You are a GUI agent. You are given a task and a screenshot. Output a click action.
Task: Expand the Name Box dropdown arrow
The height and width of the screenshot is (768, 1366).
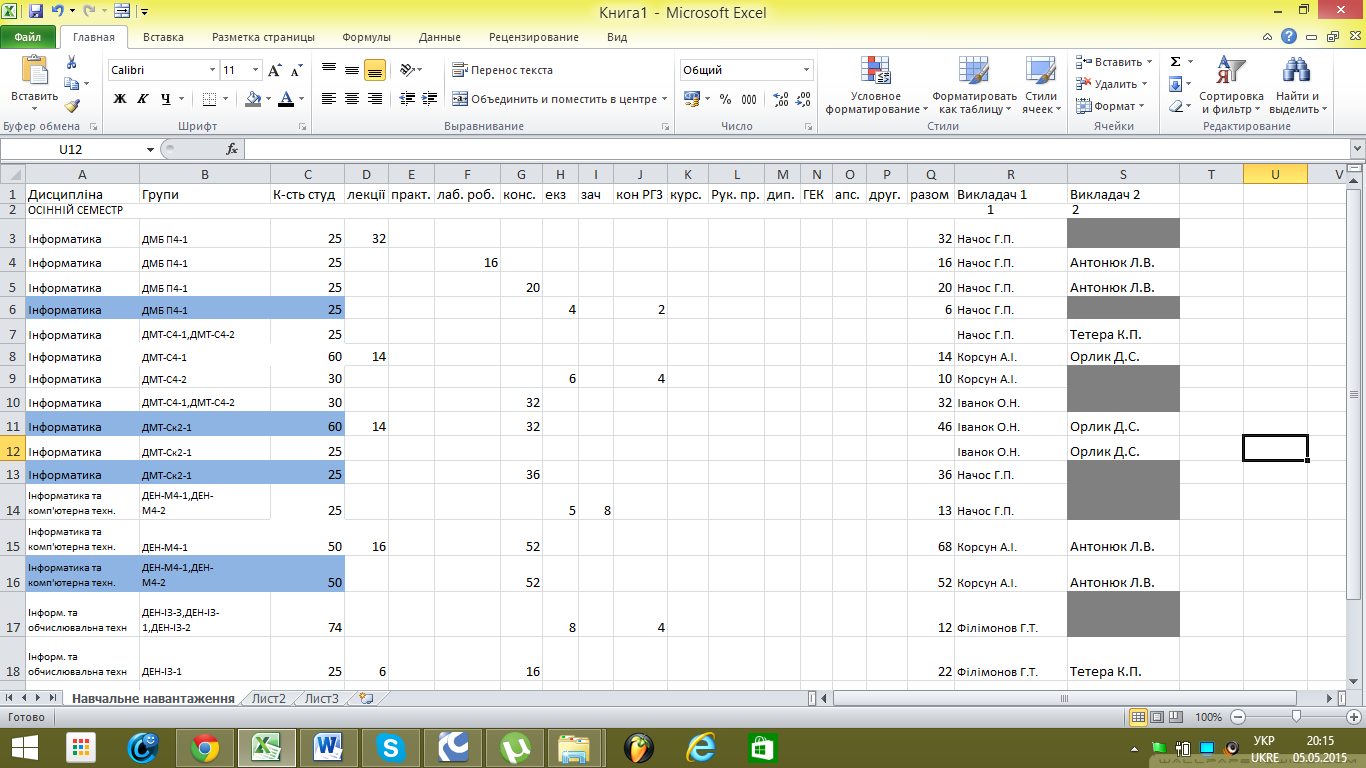click(151, 149)
